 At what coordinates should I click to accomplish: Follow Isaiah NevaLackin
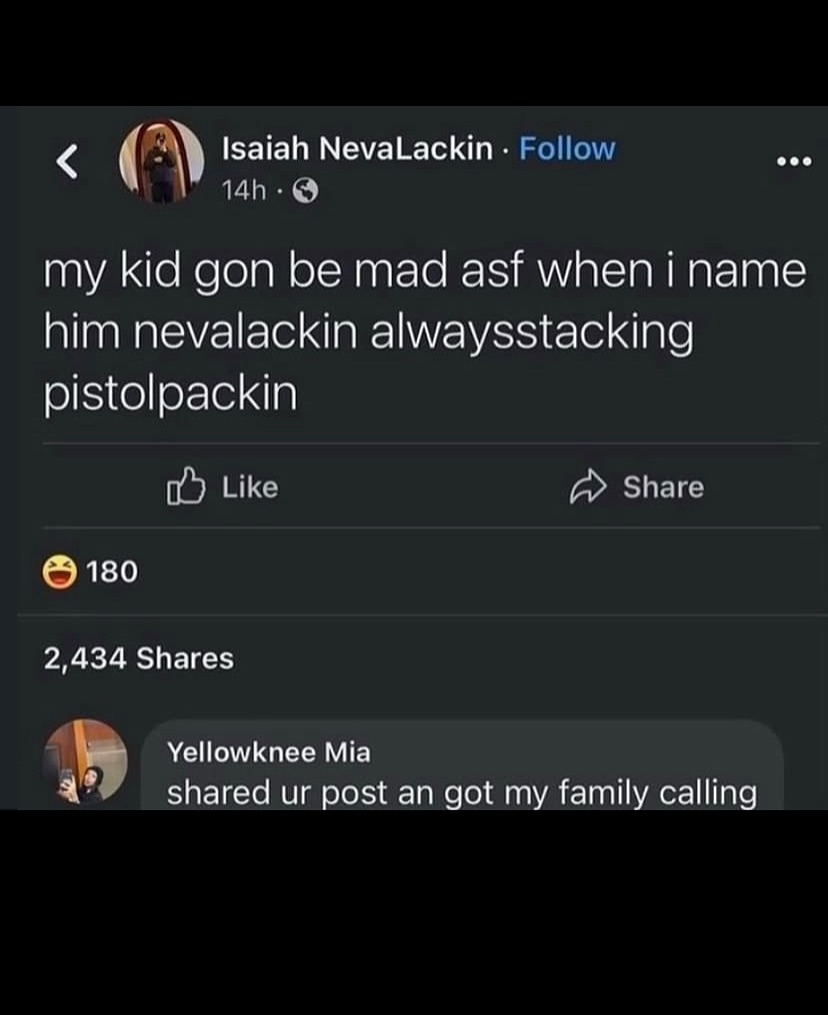tap(567, 149)
